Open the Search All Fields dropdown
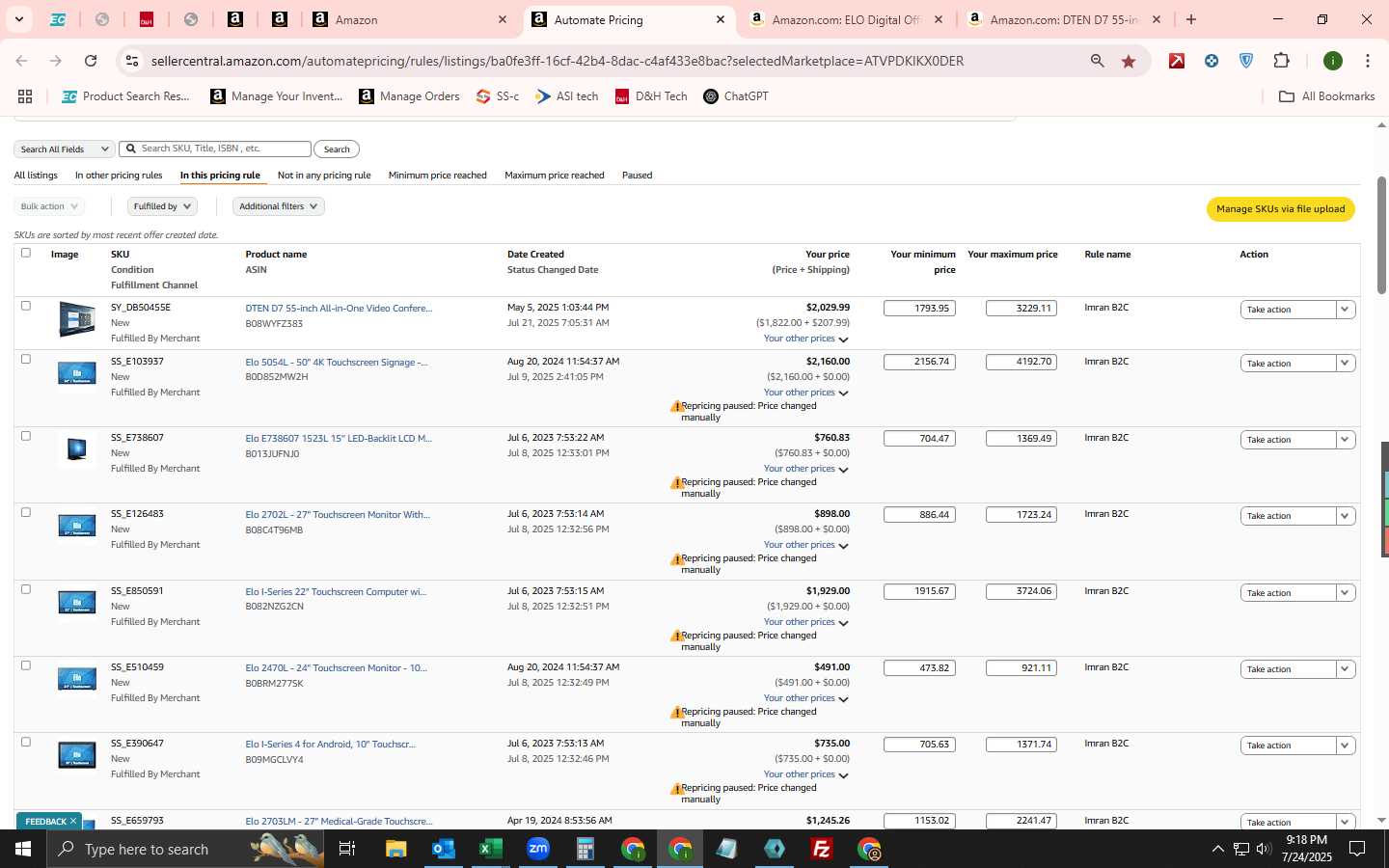The image size is (1389, 868). coord(65,149)
